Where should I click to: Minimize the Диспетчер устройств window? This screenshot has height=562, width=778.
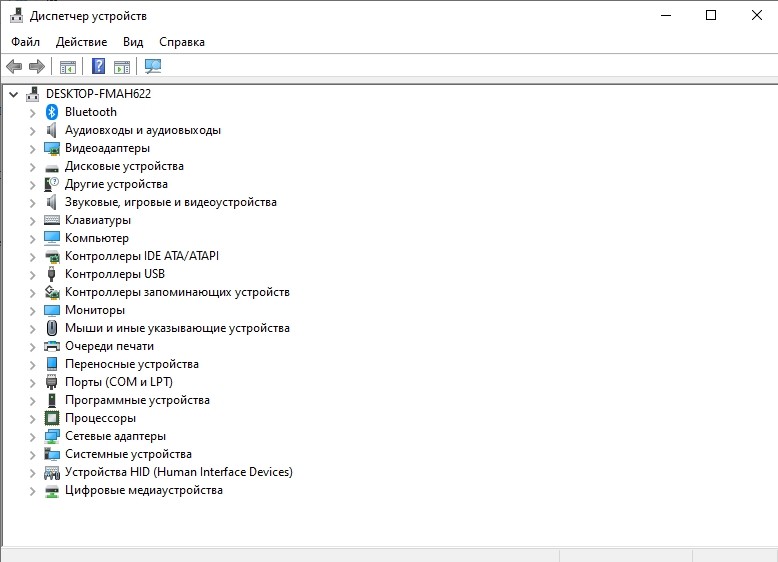point(666,15)
